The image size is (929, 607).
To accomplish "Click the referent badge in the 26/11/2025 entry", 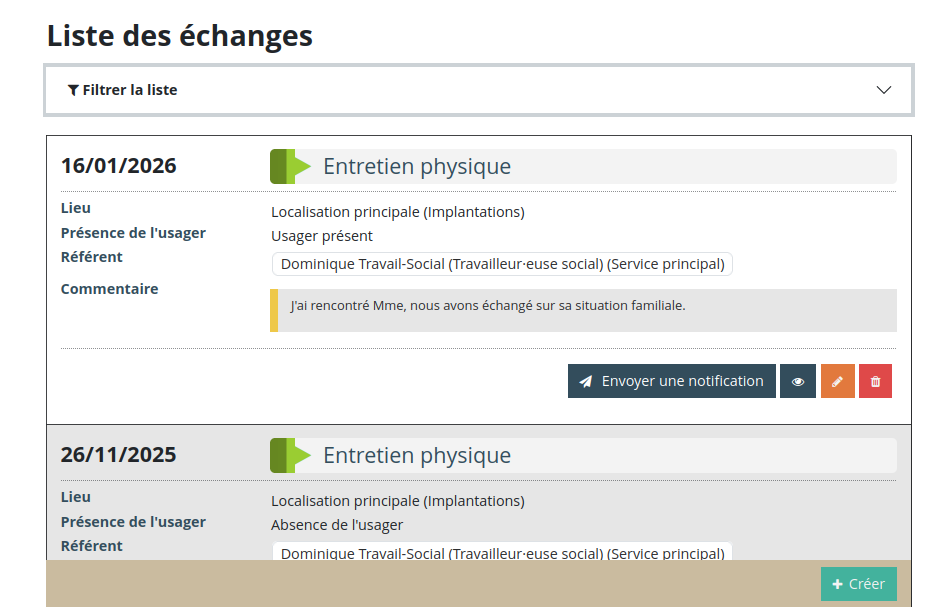I will point(502,553).
